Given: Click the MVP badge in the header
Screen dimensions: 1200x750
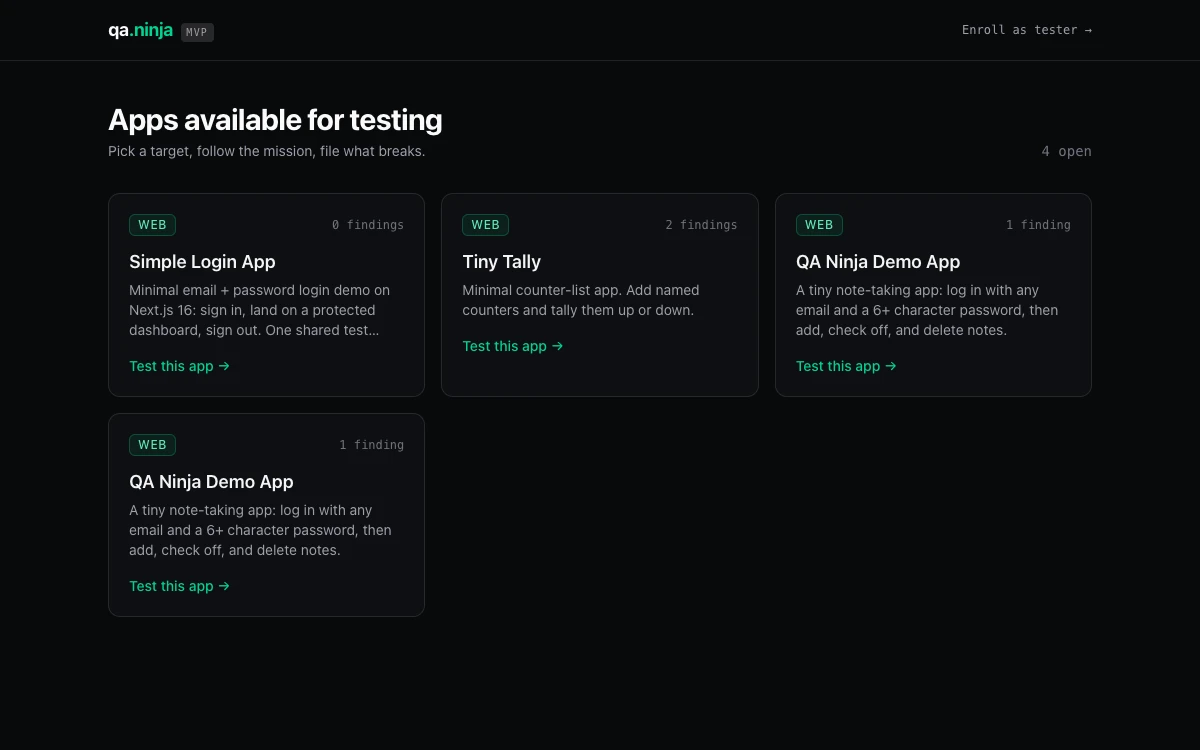Looking at the screenshot, I should coord(197,32).
